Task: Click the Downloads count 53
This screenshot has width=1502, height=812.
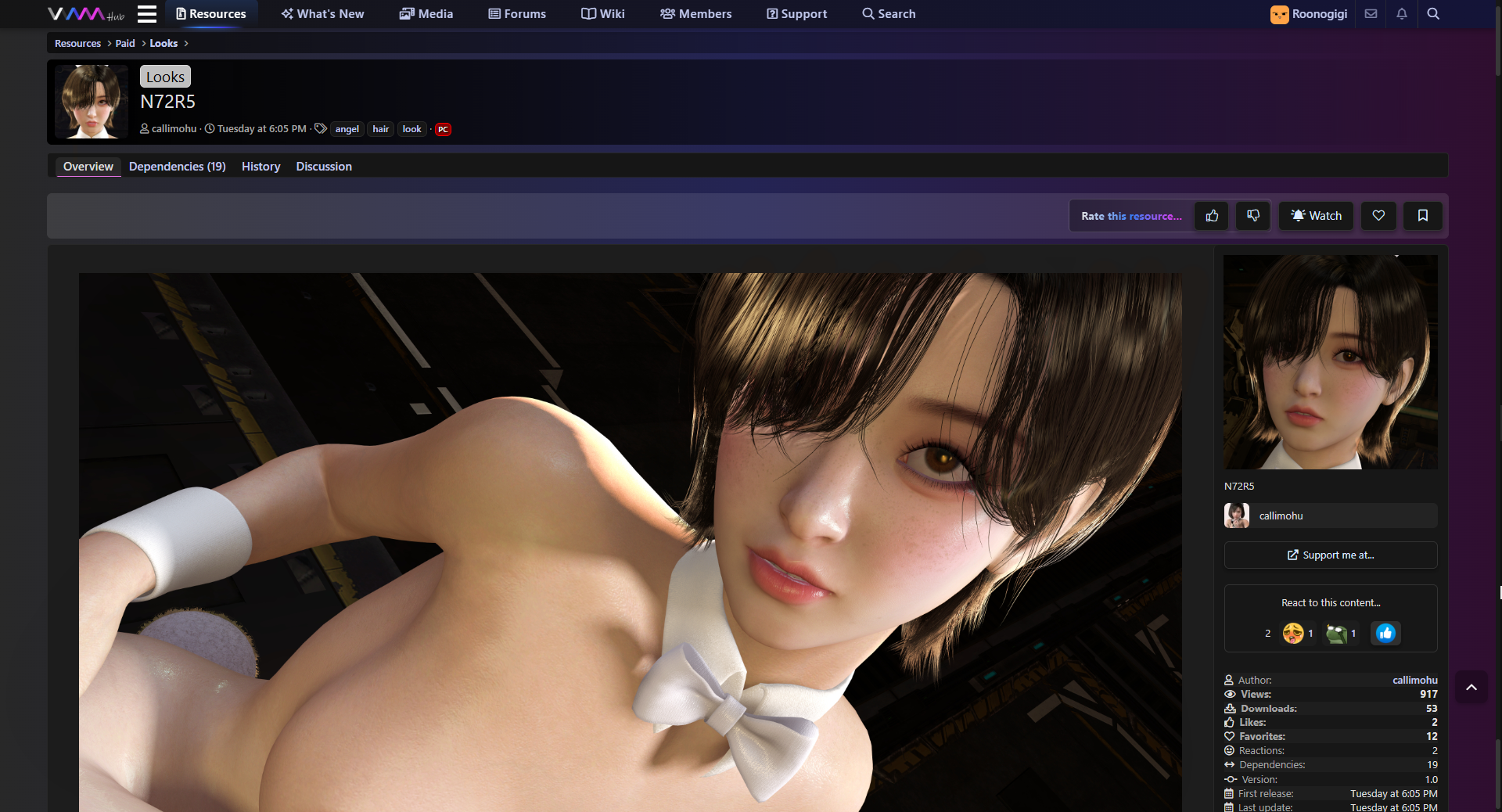Action: pyautogui.click(x=1432, y=709)
